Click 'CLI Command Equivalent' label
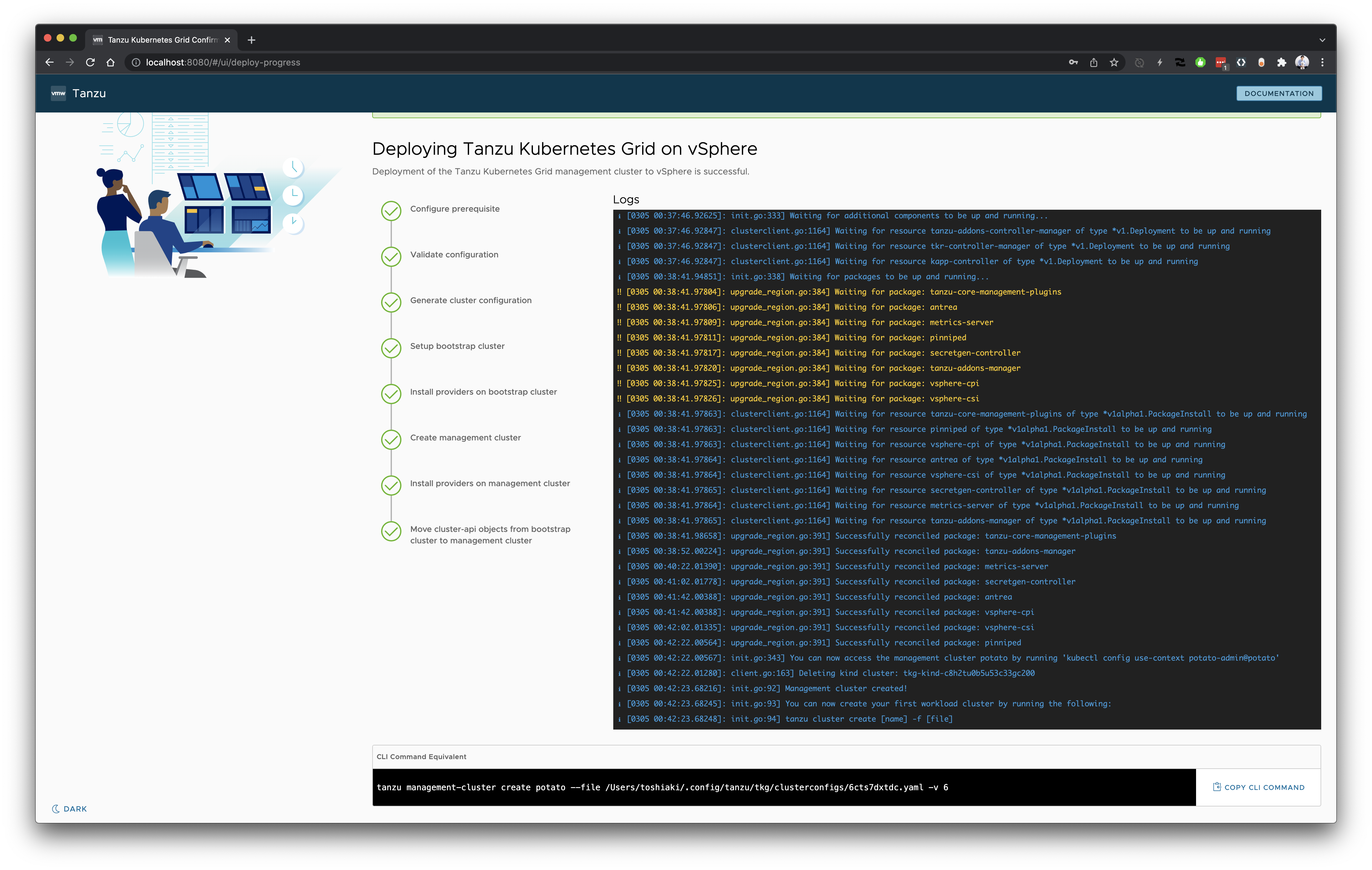 pyautogui.click(x=421, y=757)
